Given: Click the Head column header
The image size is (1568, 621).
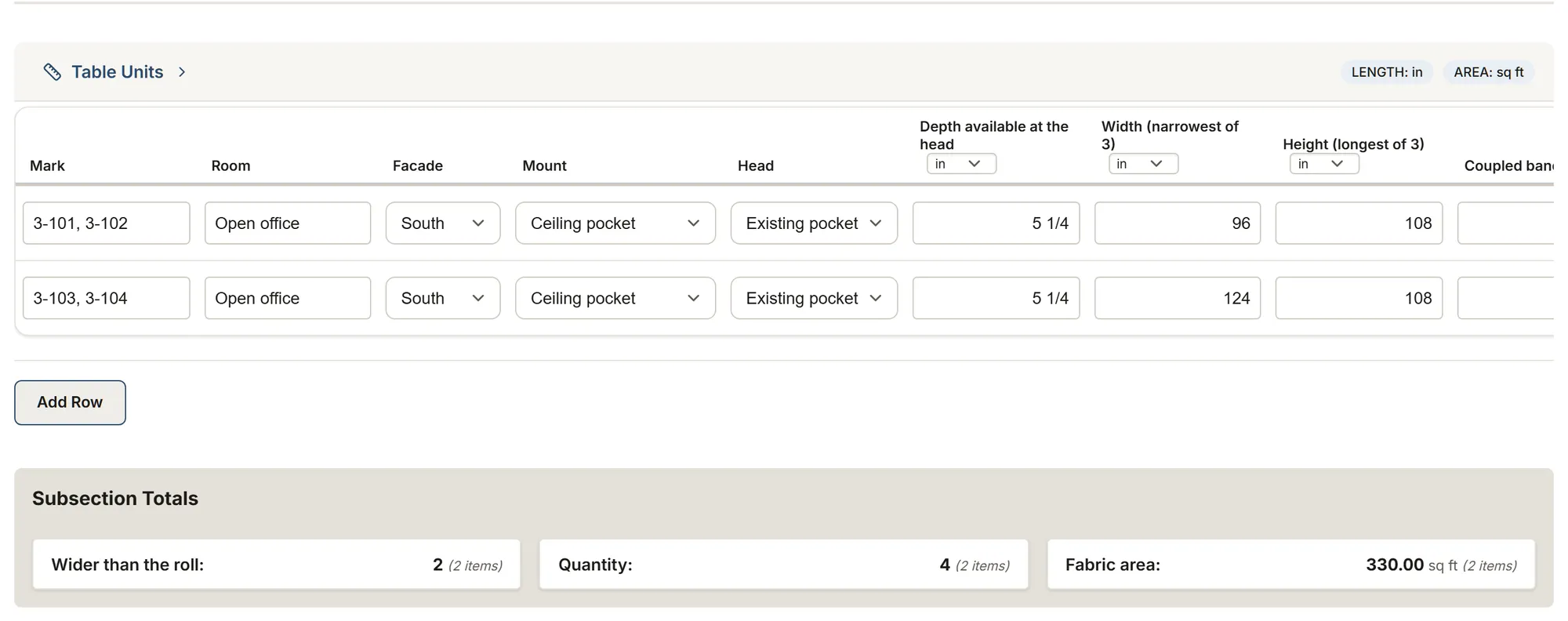Looking at the screenshot, I should tap(756, 165).
